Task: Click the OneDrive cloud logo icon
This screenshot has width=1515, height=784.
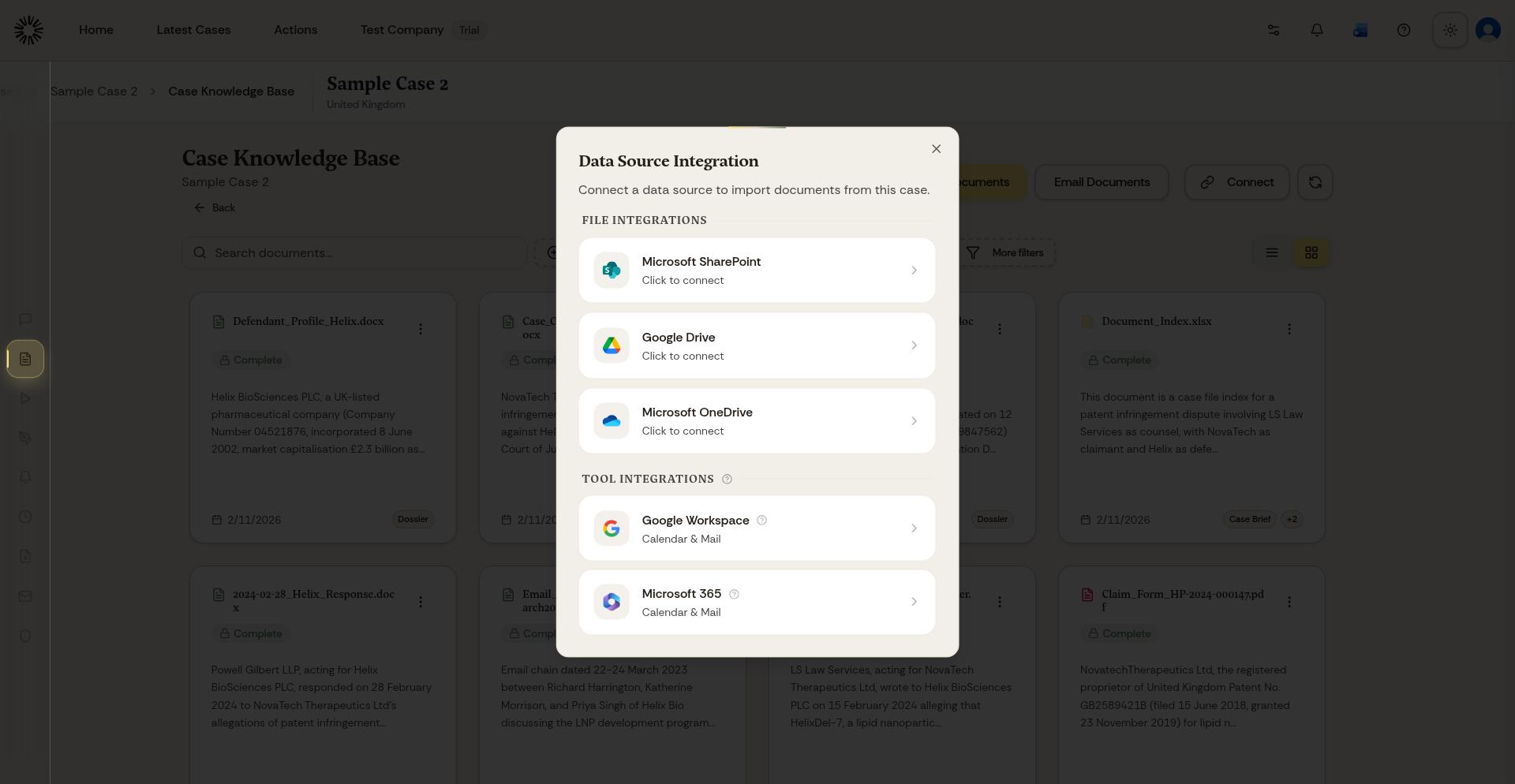Action: pos(612,421)
